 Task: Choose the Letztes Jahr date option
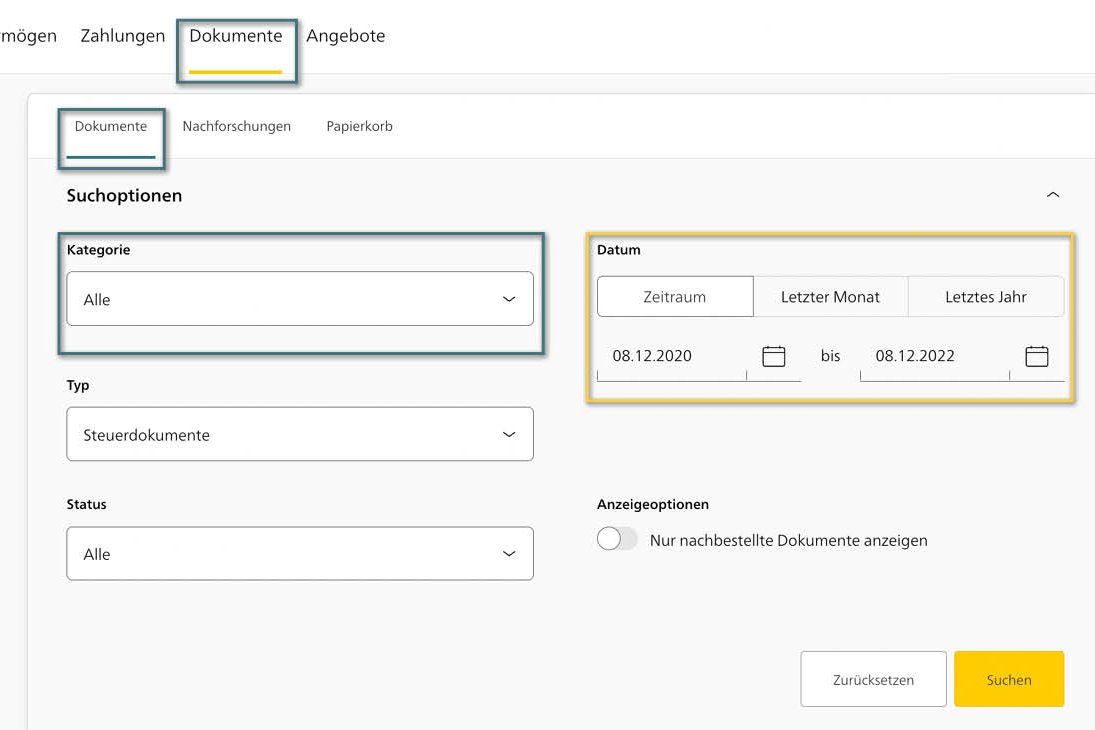[x=986, y=297]
